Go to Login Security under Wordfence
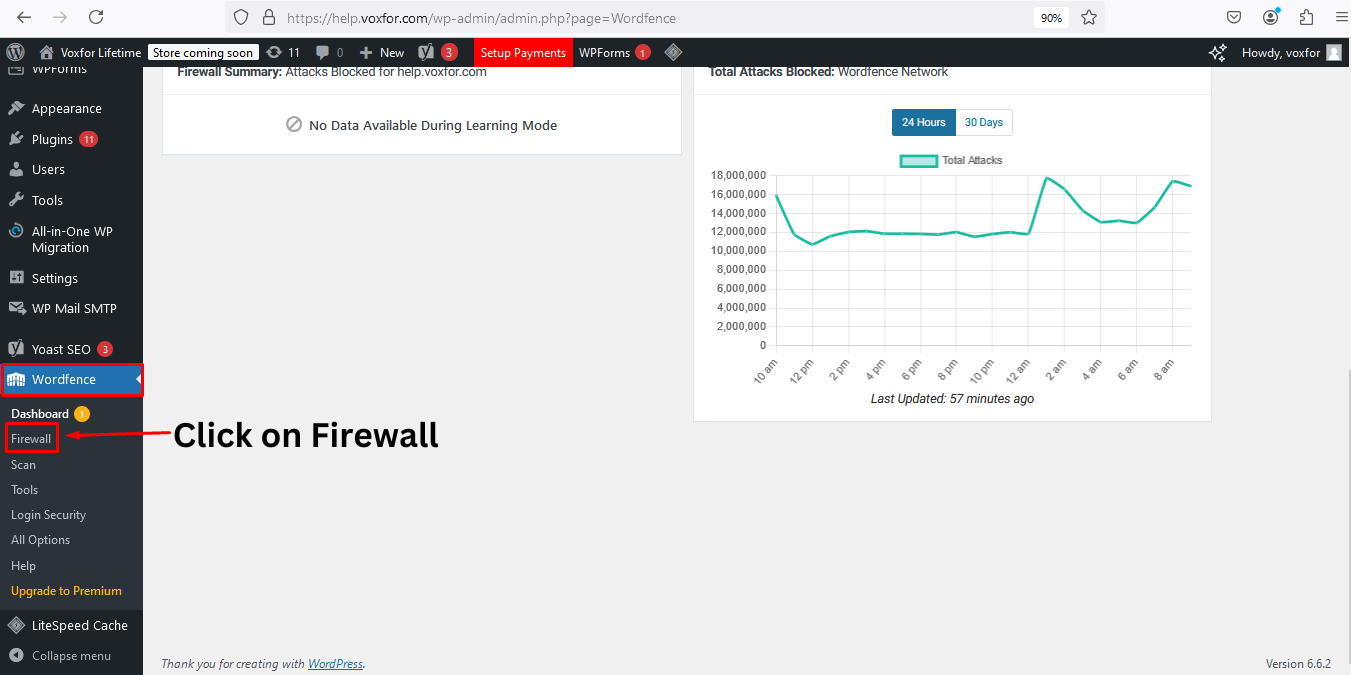Screen dimensions: 1351x675 48,514
